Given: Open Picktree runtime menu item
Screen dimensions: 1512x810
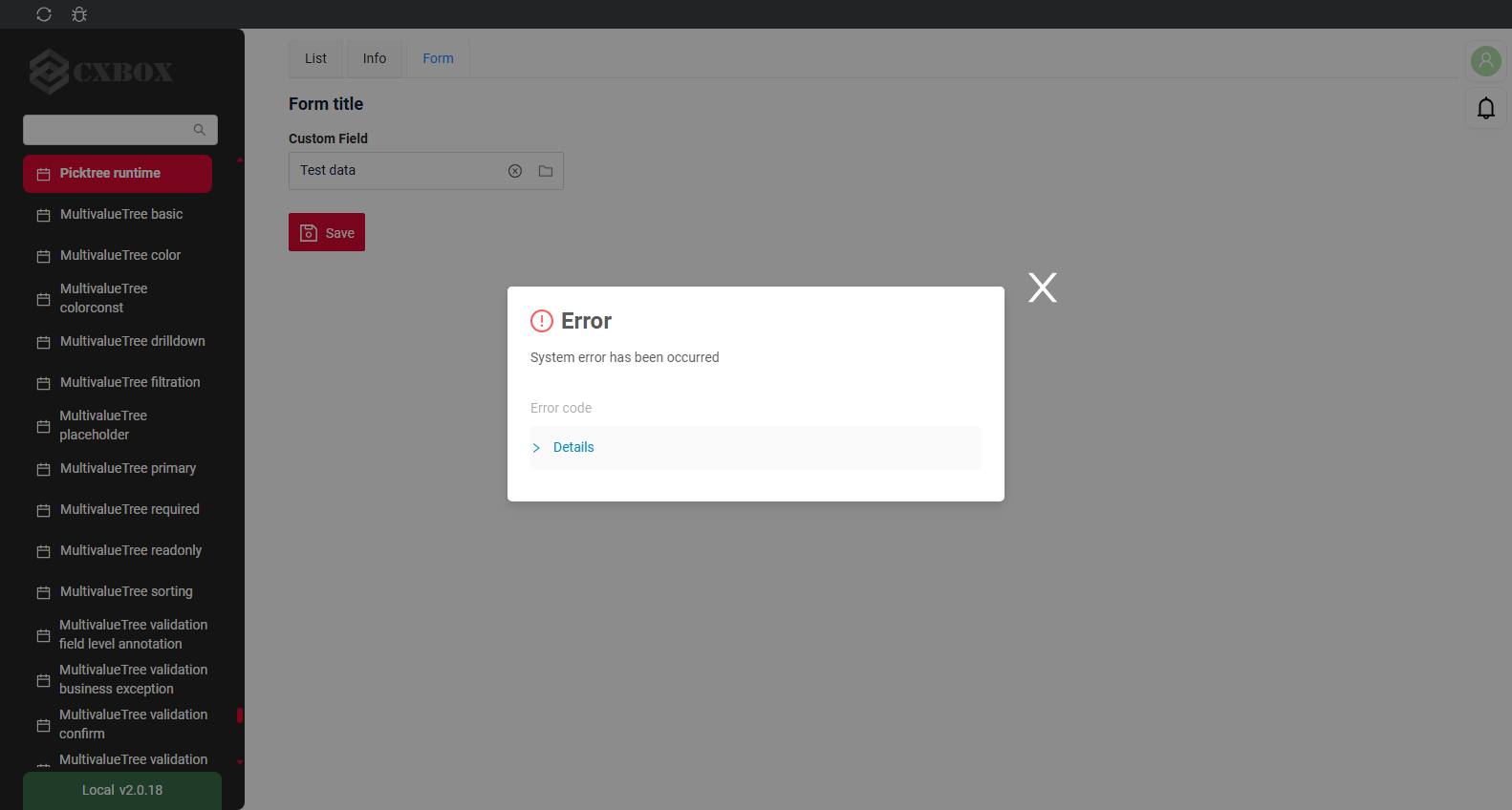Looking at the screenshot, I should click(118, 174).
